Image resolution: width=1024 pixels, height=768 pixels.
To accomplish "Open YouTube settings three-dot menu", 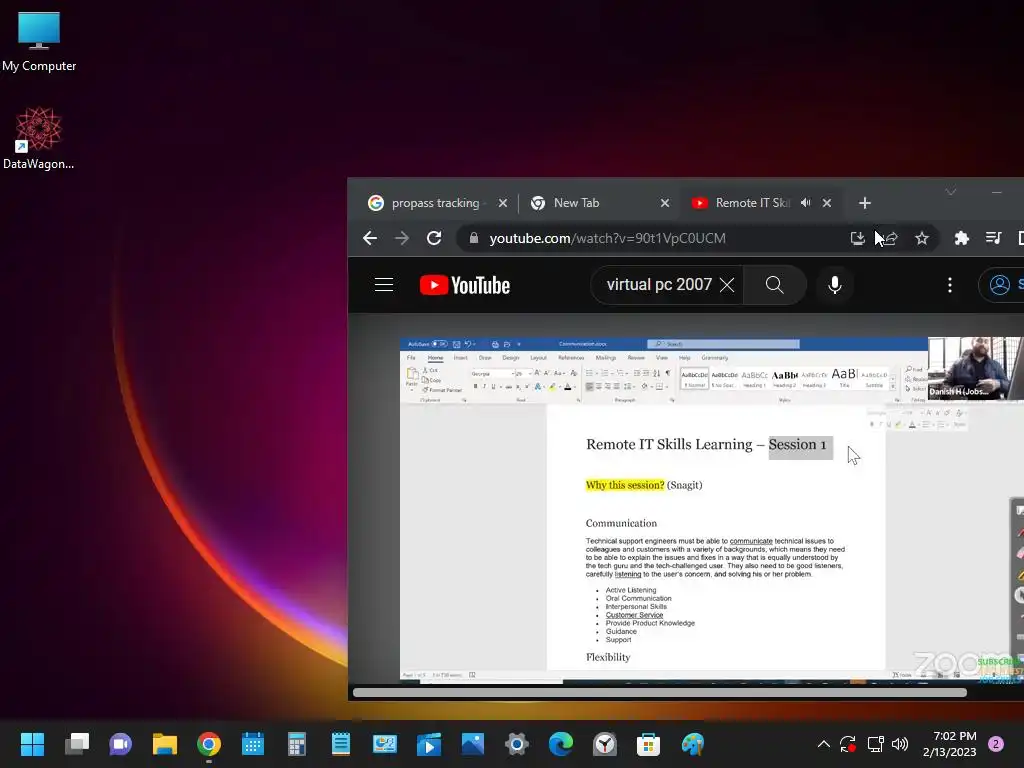I will (x=950, y=285).
